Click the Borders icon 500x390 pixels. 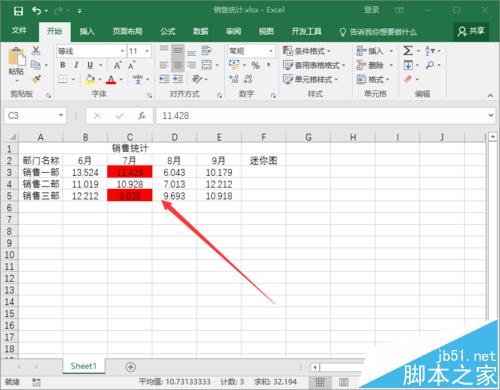(x=63, y=79)
